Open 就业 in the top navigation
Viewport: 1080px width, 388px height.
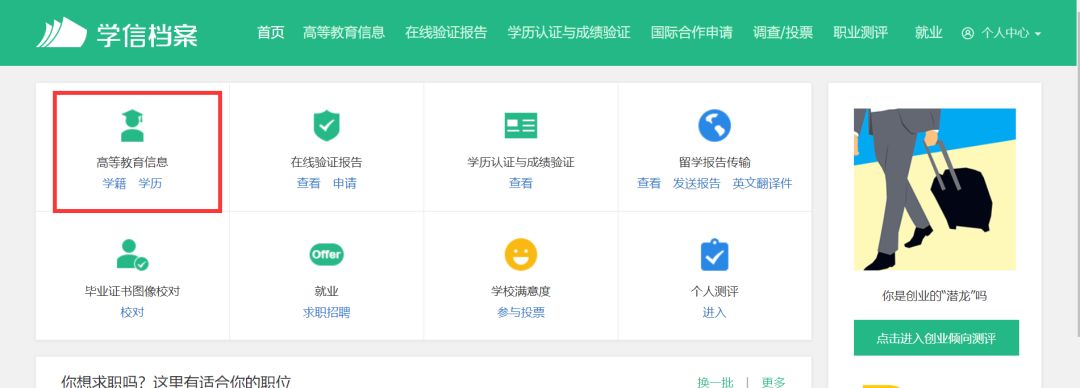[x=928, y=32]
